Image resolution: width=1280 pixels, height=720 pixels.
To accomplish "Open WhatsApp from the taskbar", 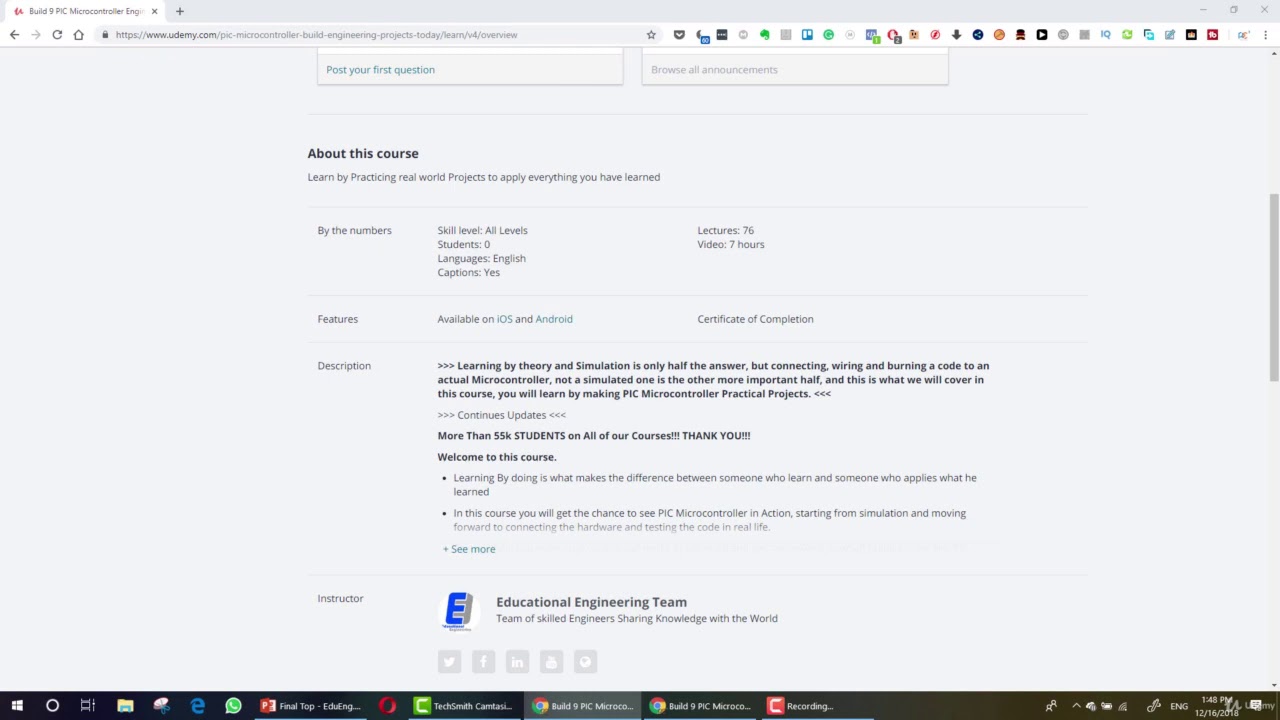I will click(x=233, y=706).
